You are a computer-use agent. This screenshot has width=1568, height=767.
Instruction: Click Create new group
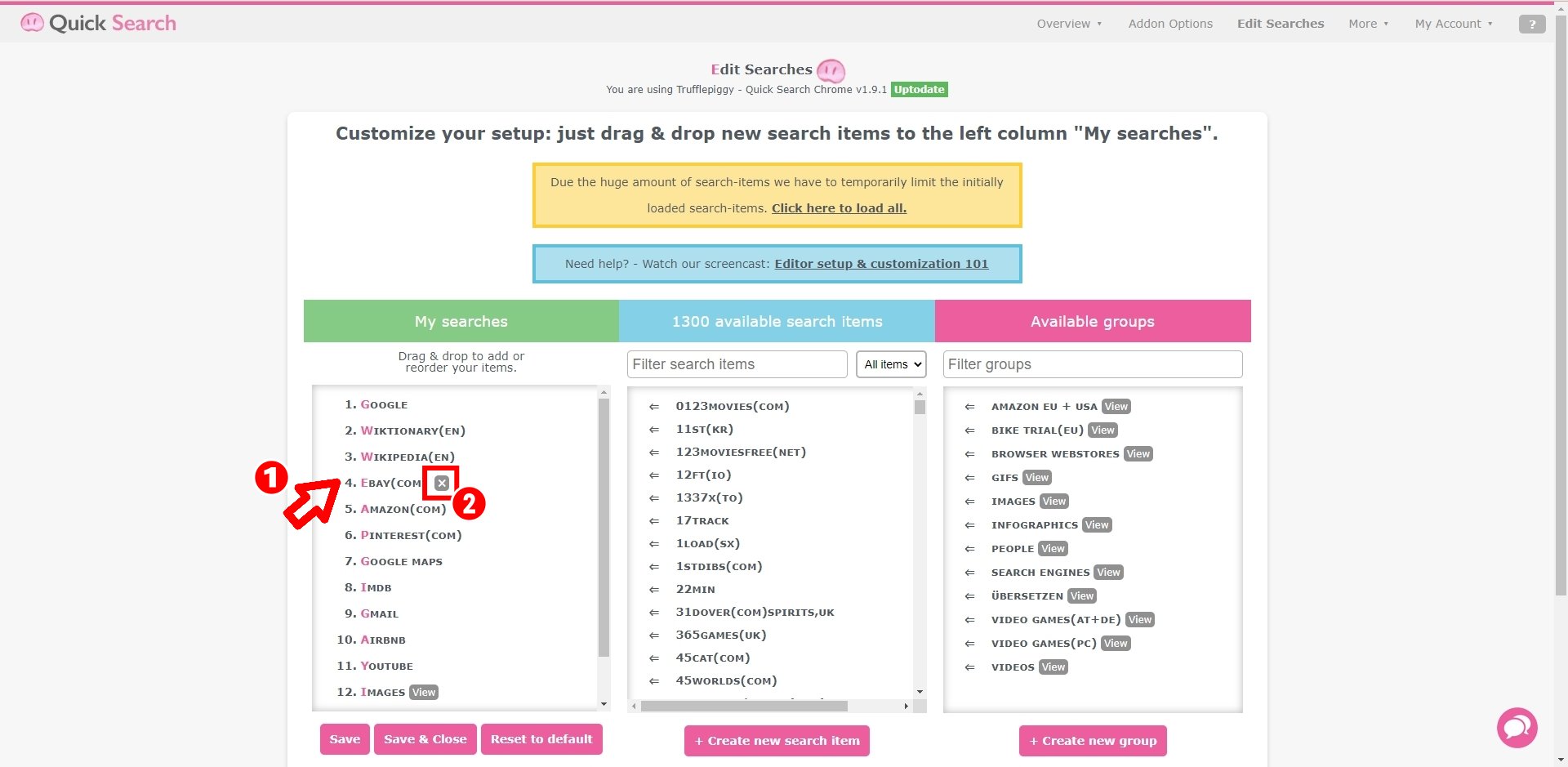point(1093,741)
